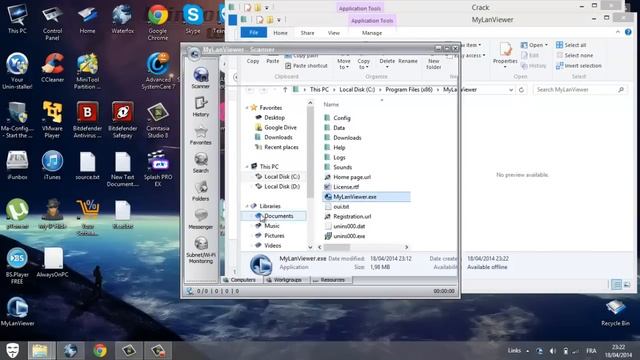Image resolution: width=640 pixels, height=360 pixels.
Task: Open History in MyLanViewer sidebar
Action: (201, 107)
